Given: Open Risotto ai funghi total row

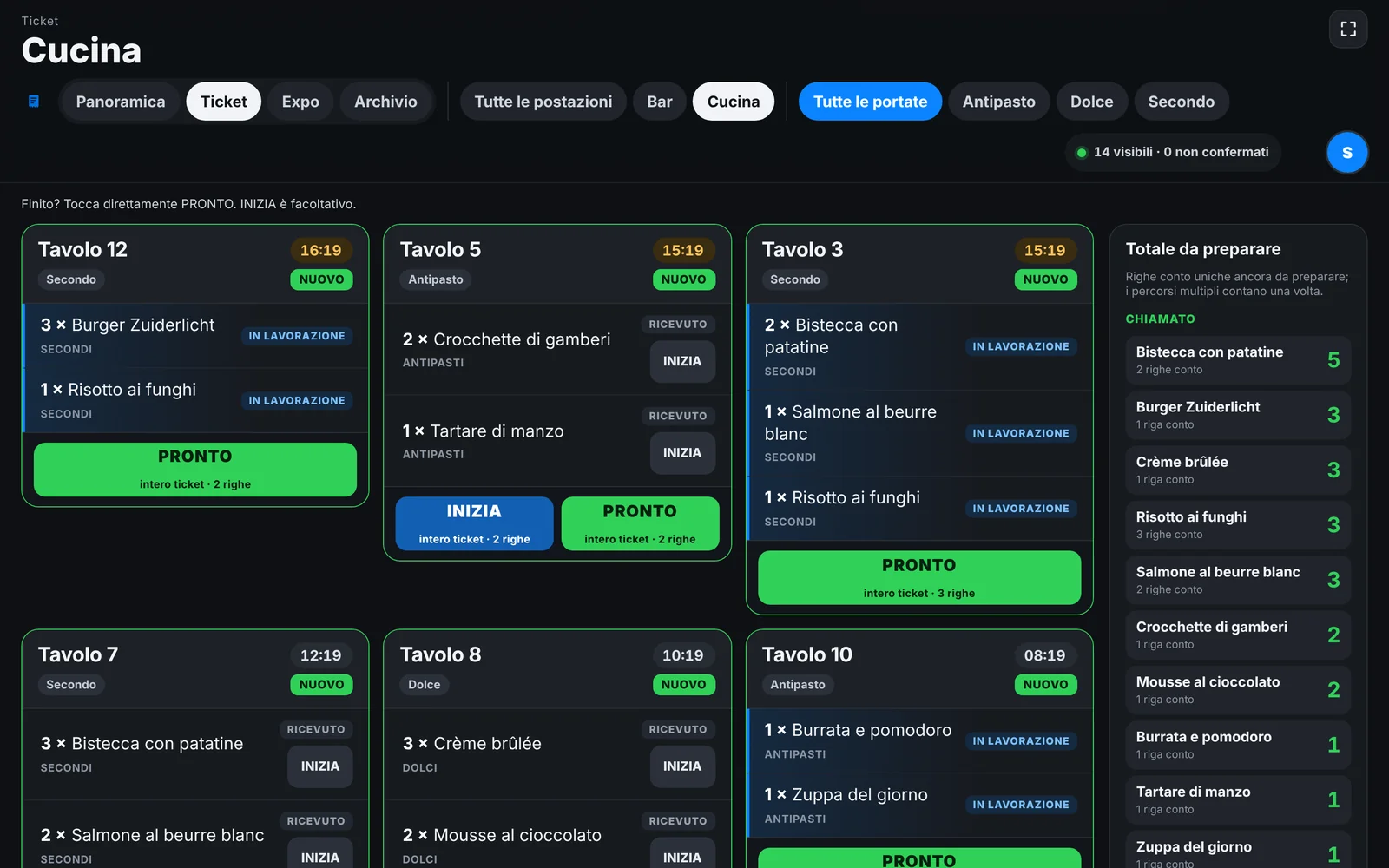Looking at the screenshot, I should click(x=1238, y=525).
